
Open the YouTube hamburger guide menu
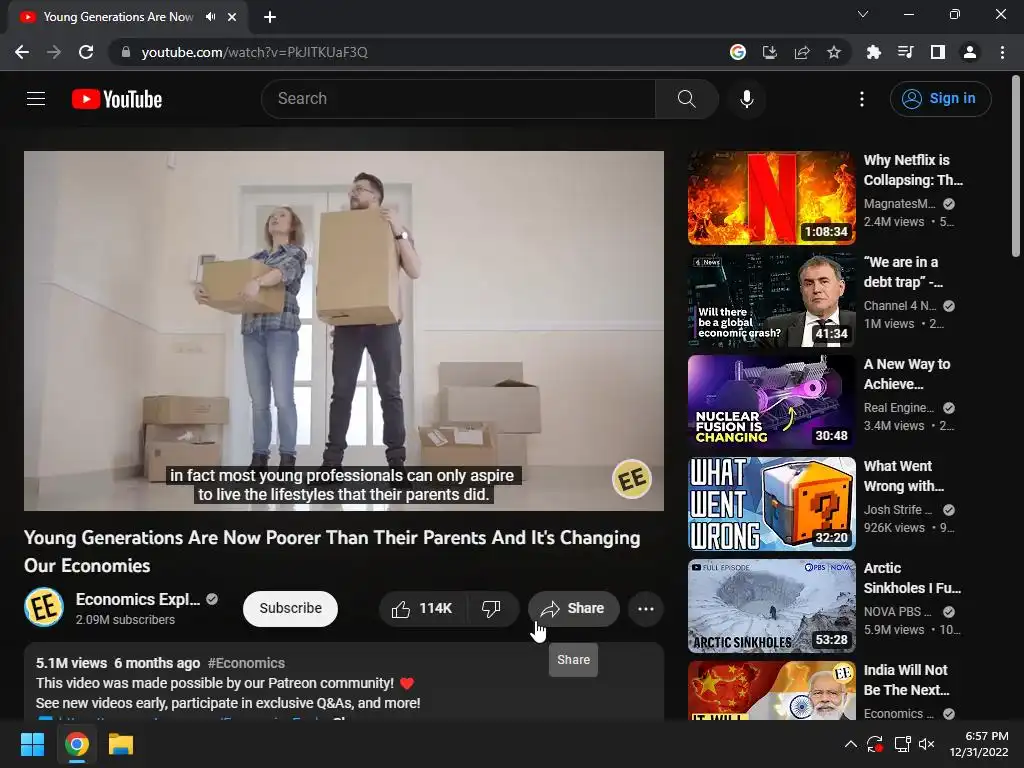(36, 99)
